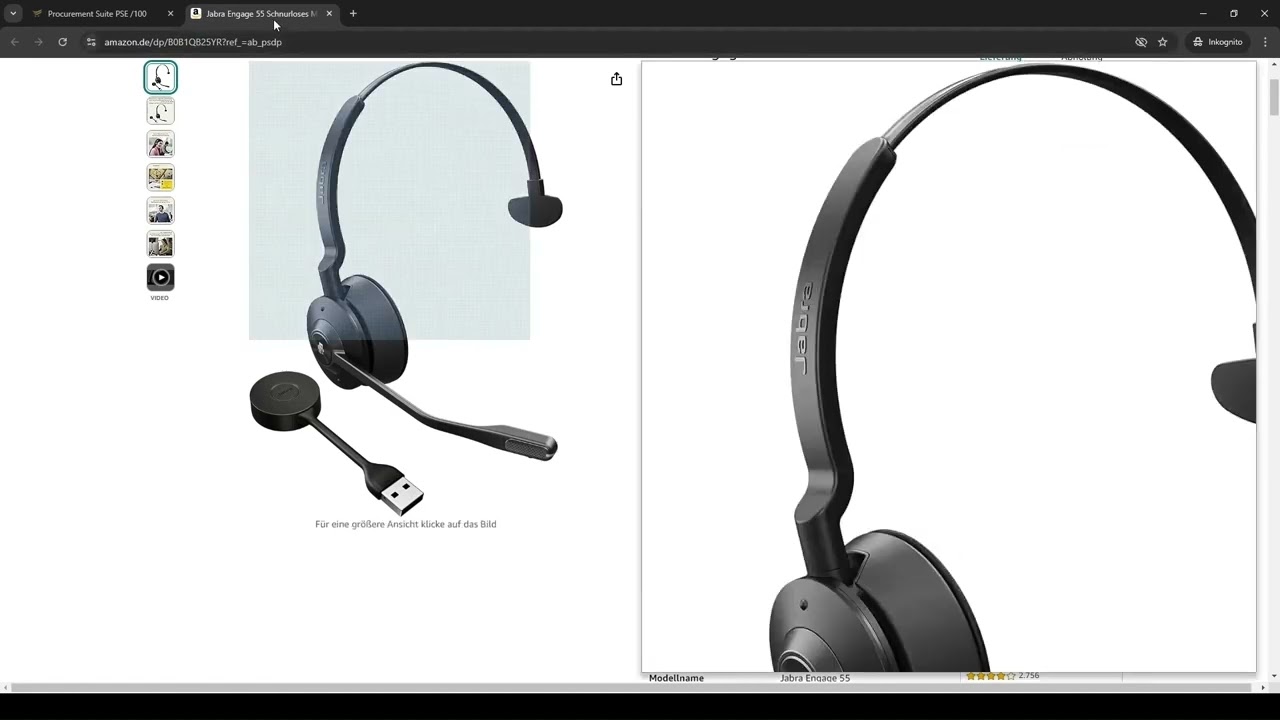This screenshot has height=720, width=1280.
Task: Select first headset thumbnail image
Action: click(160, 77)
